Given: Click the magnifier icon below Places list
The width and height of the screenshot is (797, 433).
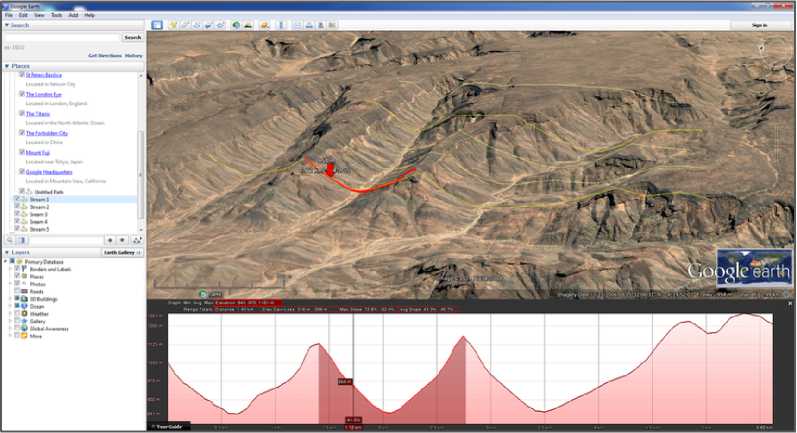Looking at the screenshot, I should (x=10, y=240).
